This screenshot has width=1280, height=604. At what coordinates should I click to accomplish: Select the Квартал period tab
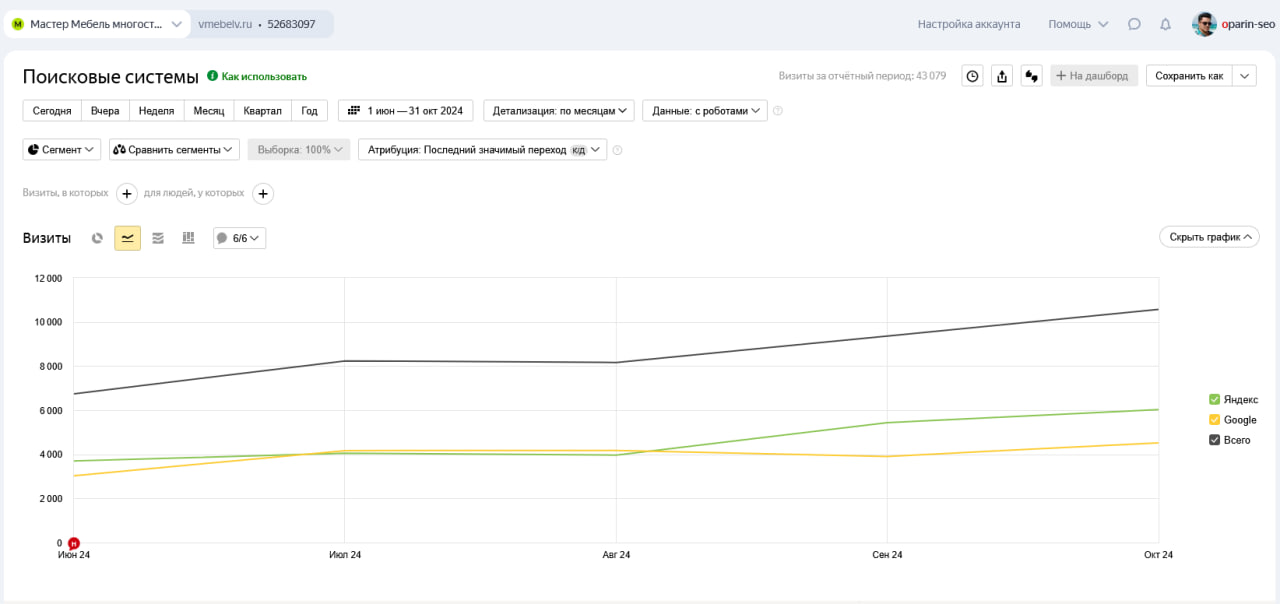tap(262, 111)
